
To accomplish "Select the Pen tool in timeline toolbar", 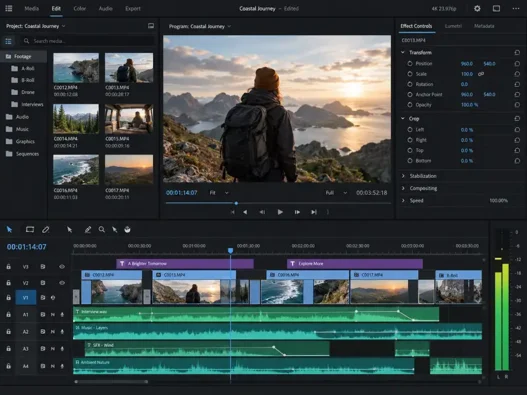I will [x=88, y=230].
